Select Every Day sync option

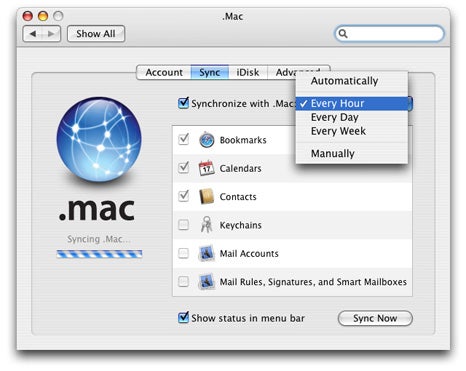click(352, 117)
